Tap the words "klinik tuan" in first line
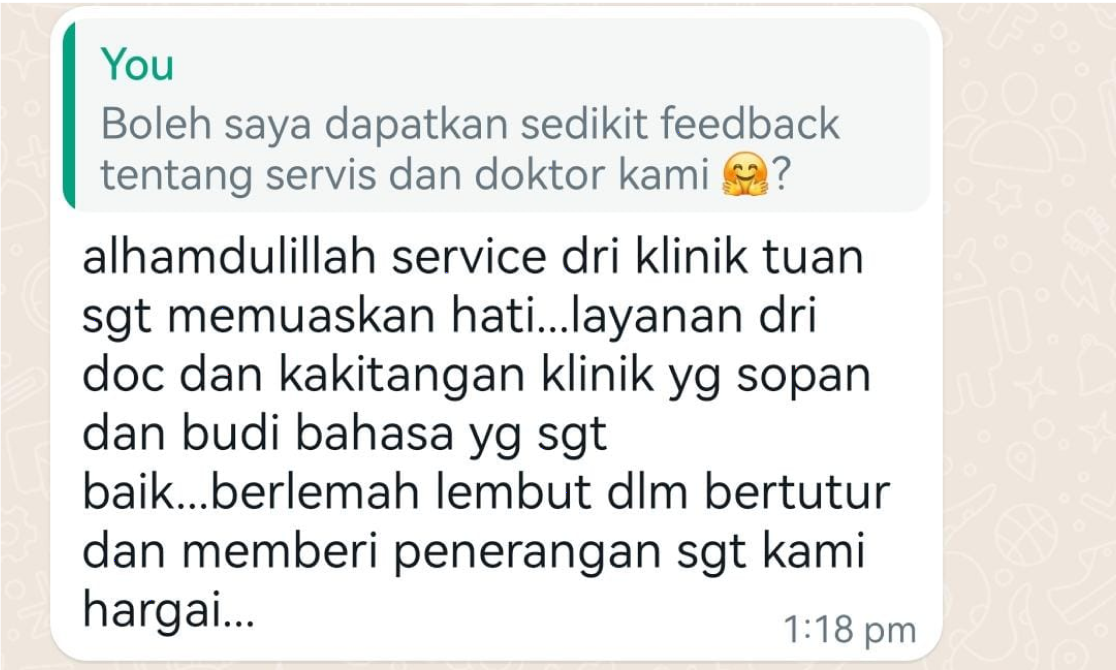Image resolution: width=1116 pixels, height=670 pixels. click(749, 256)
